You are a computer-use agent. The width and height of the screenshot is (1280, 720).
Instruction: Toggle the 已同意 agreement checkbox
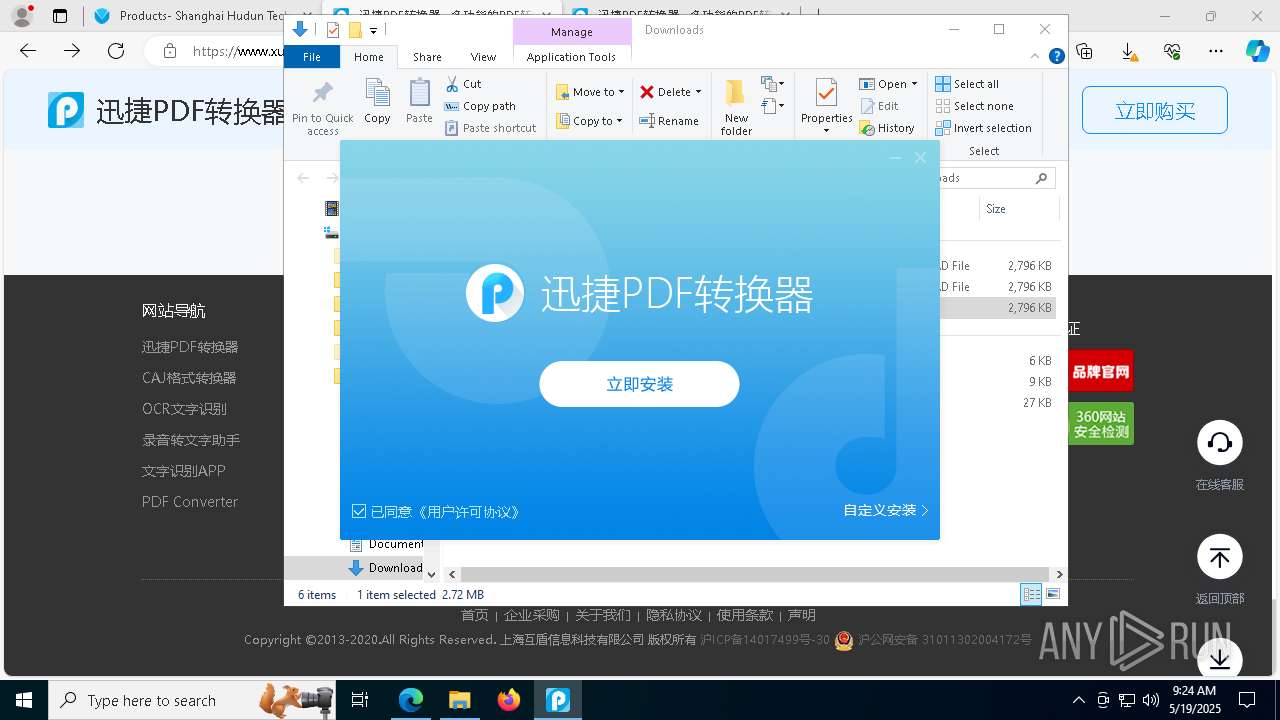[x=359, y=511]
